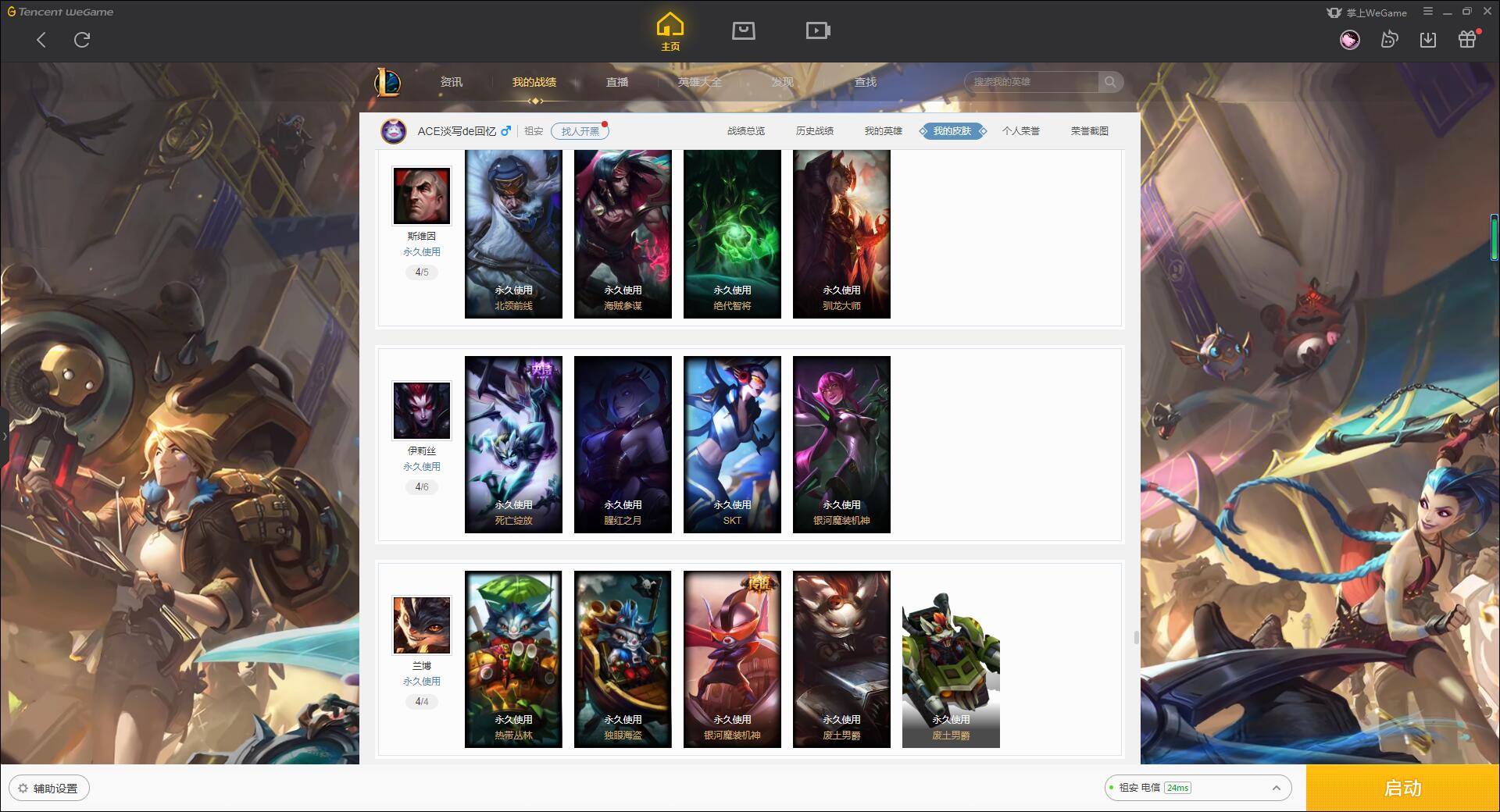Click the 掌上WeGame link

pos(1366,12)
